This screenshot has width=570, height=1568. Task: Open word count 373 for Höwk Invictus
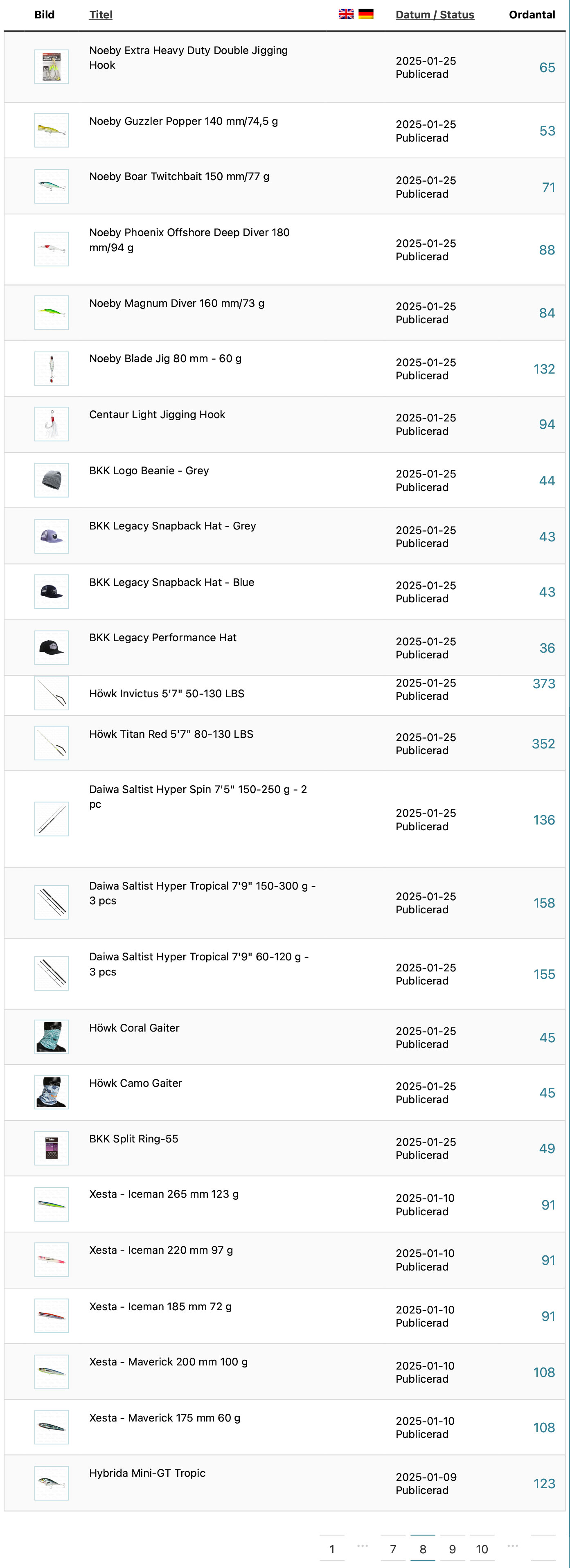click(x=544, y=684)
